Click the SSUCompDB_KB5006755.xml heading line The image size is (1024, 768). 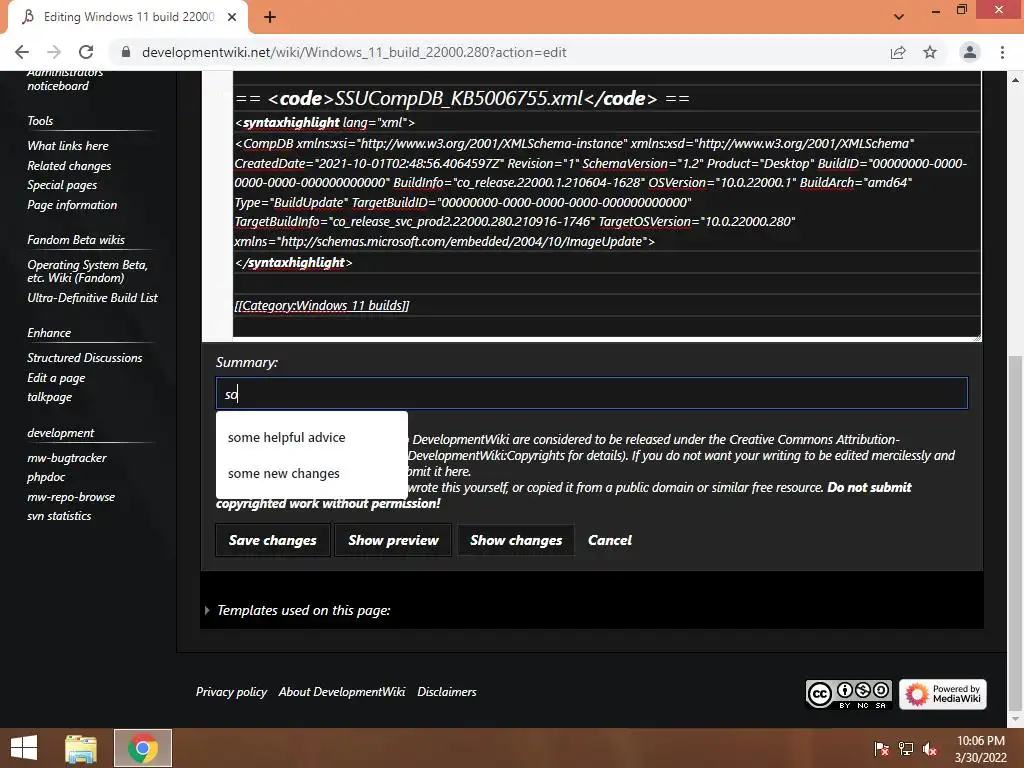(462, 99)
